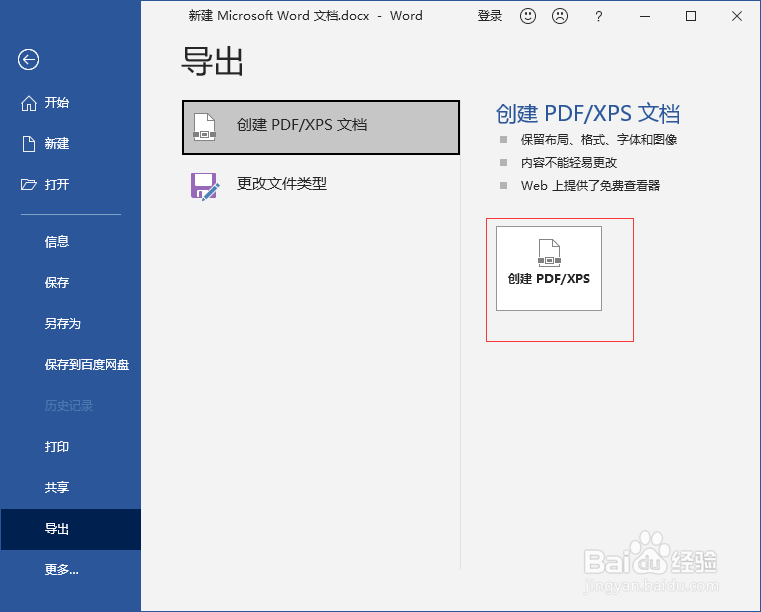Select the highlighted 导出 menu item

(x=70, y=529)
